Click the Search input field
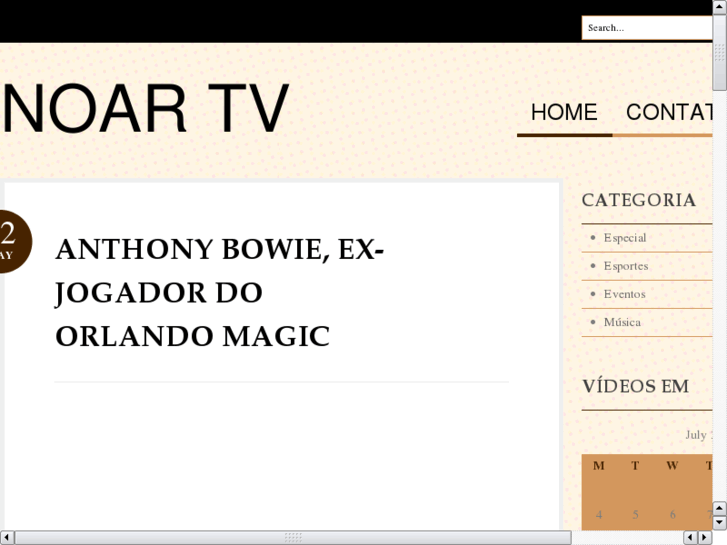The image size is (727, 545). (x=647, y=28)
